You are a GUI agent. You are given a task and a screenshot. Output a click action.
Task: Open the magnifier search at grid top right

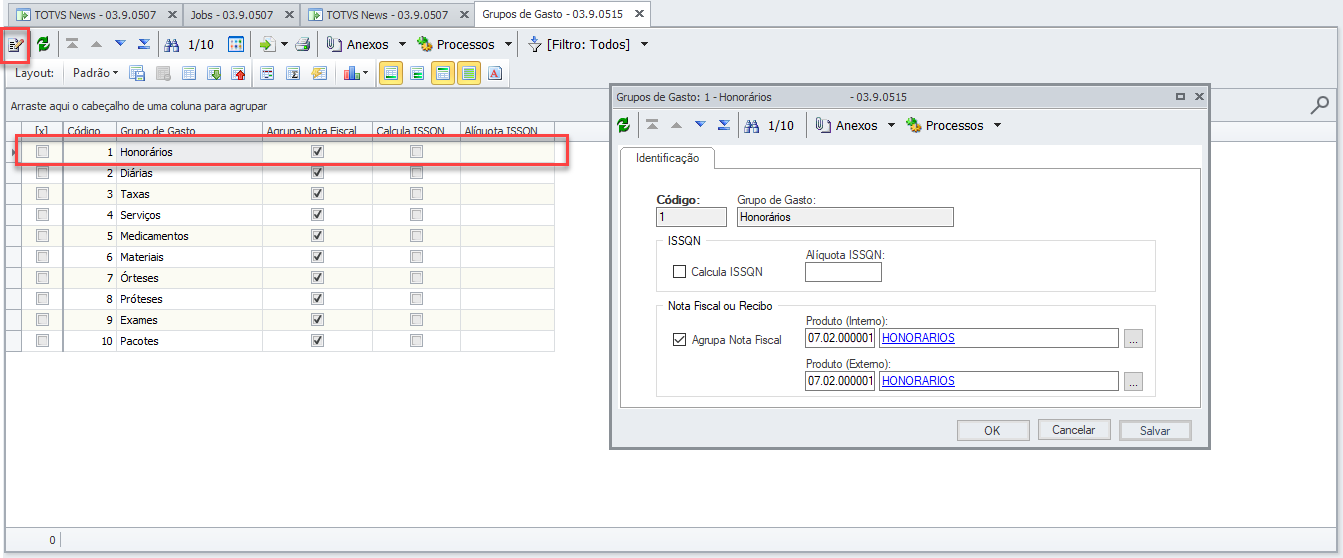[1320, 104]
